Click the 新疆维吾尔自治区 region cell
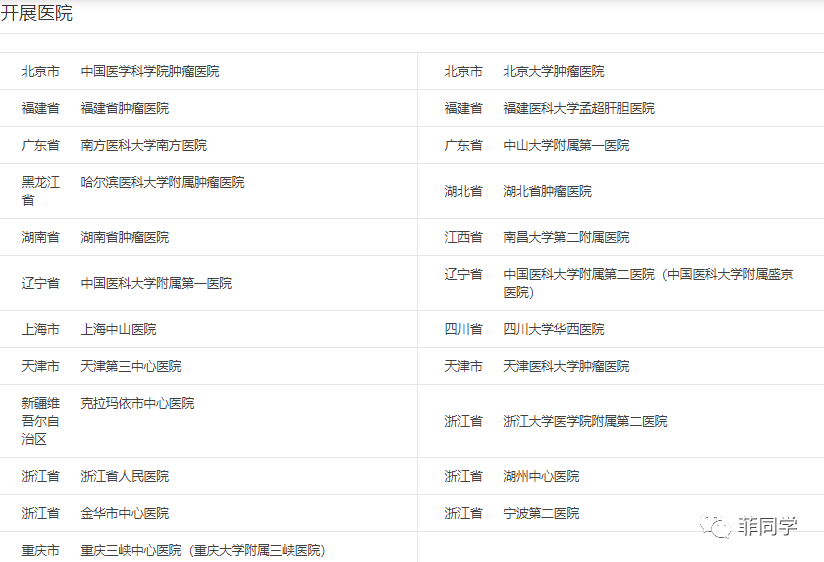This screenshot has width=824, height=562. (x=40, y=421)
